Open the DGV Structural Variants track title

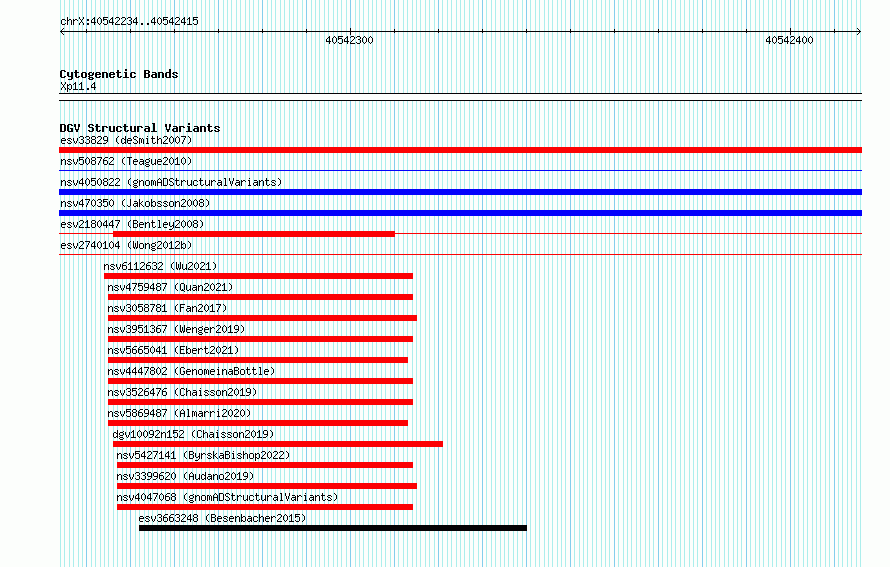pos(140,128)
